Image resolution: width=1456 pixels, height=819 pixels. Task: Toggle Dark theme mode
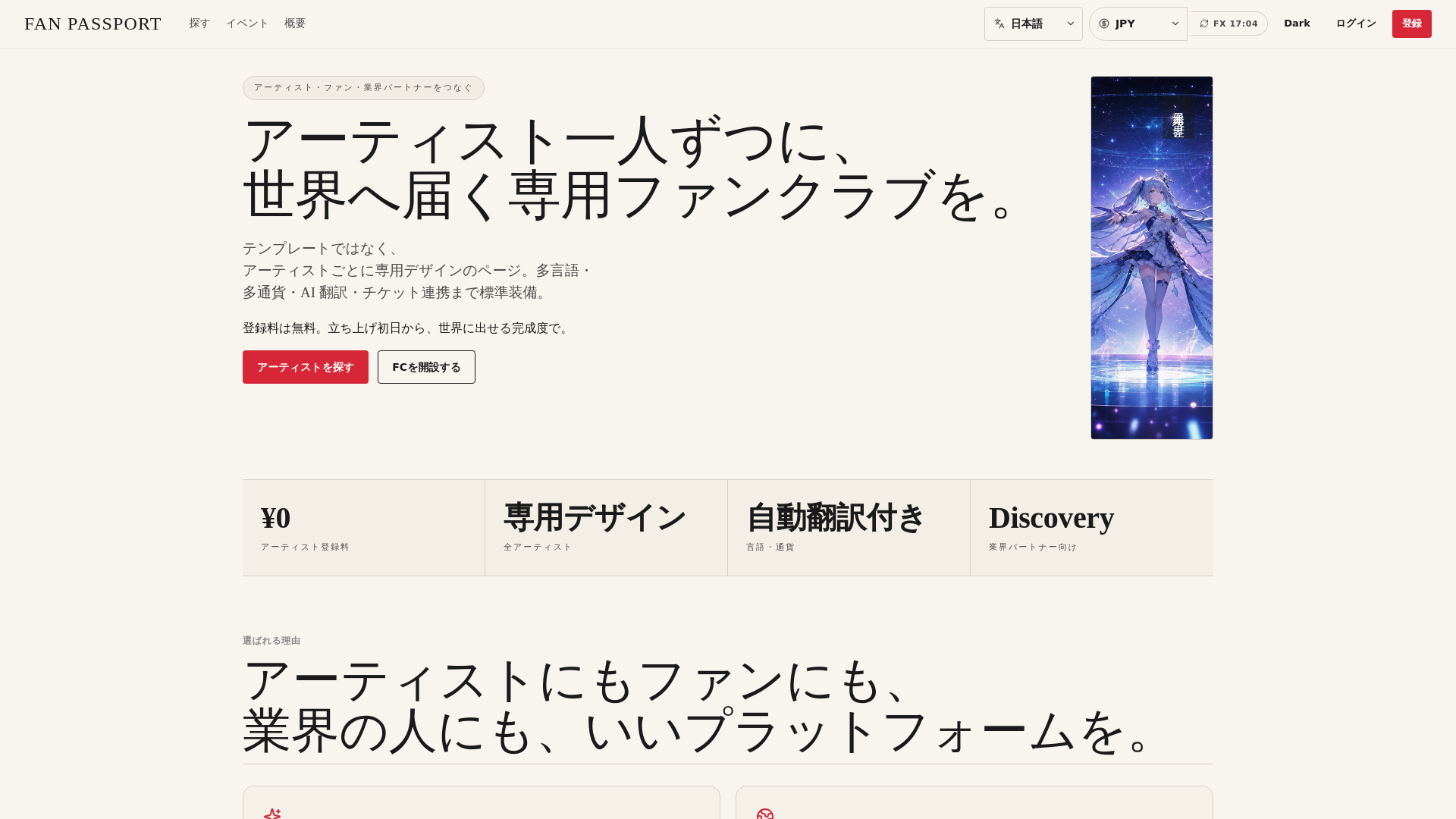click(x=1297, y=24)
